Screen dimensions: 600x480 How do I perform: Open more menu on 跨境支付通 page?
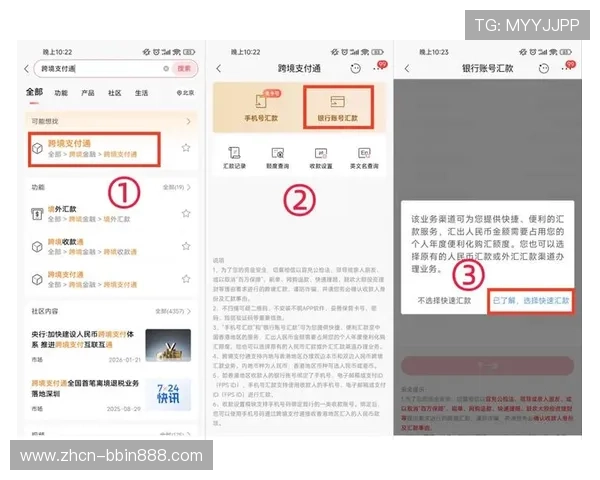click(x=377, y=68)
